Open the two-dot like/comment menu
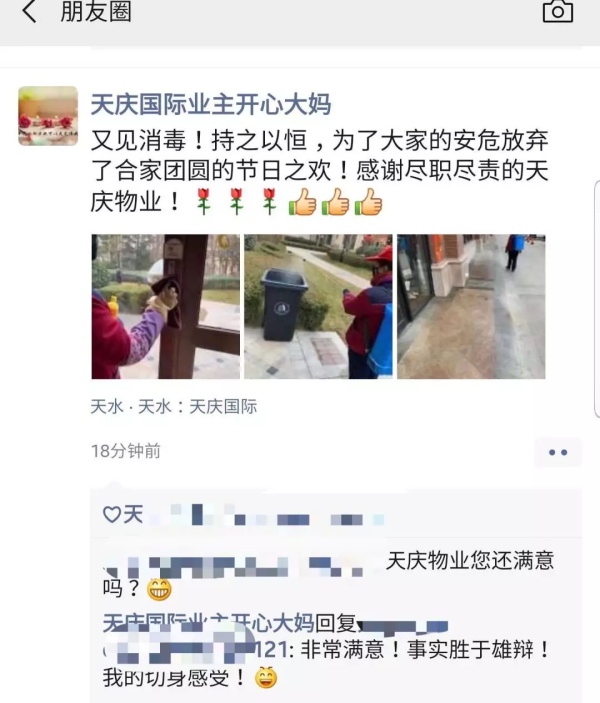 558,452
